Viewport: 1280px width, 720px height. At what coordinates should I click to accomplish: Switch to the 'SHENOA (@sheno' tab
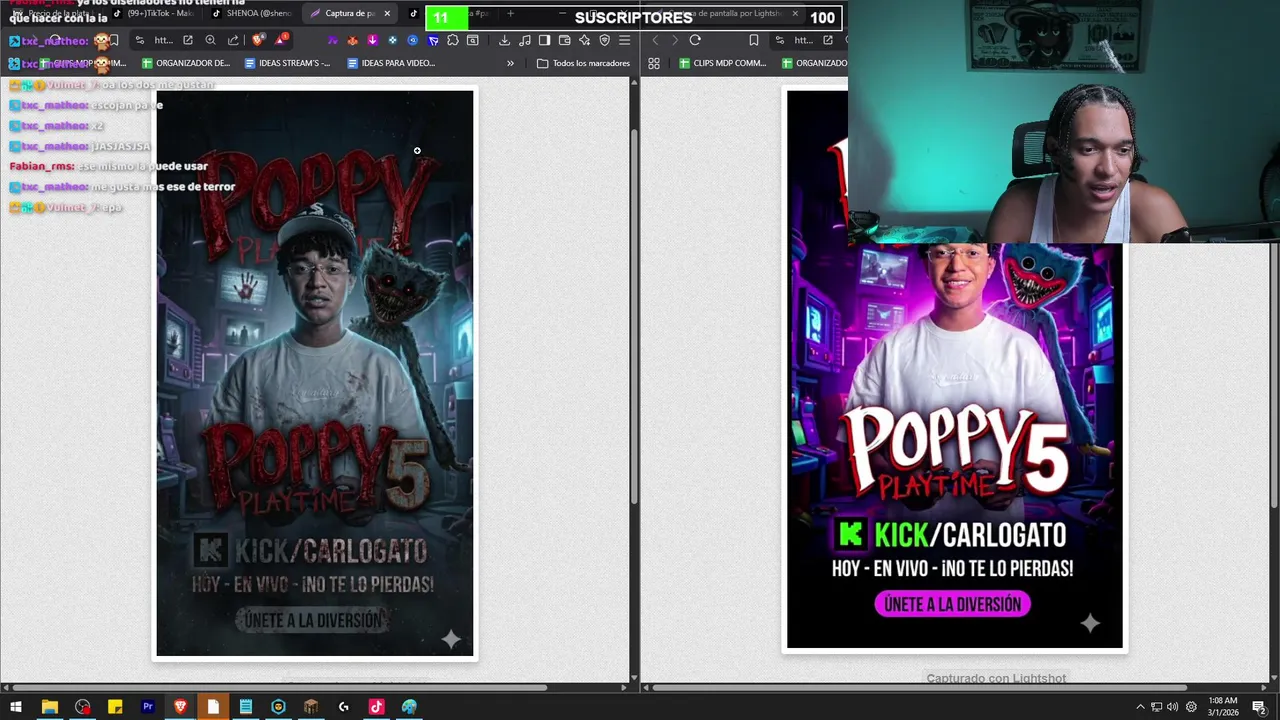[250, 13]
